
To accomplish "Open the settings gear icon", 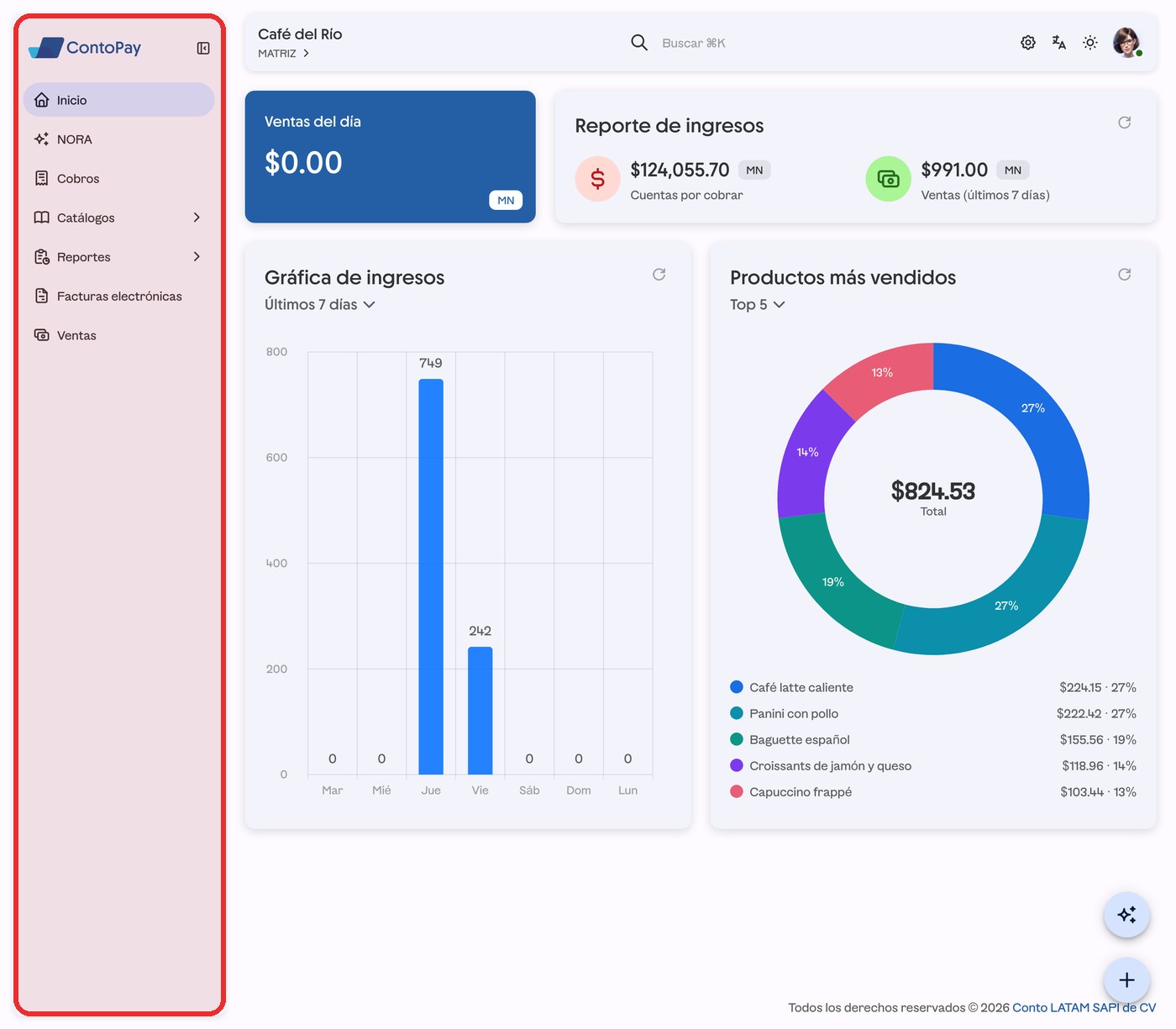I will 1028,43.
